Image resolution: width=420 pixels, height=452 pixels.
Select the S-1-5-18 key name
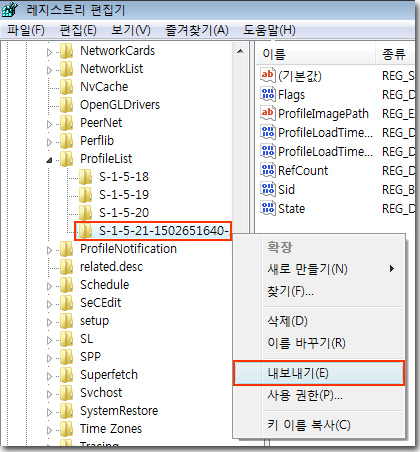click(x=124, y=177)
